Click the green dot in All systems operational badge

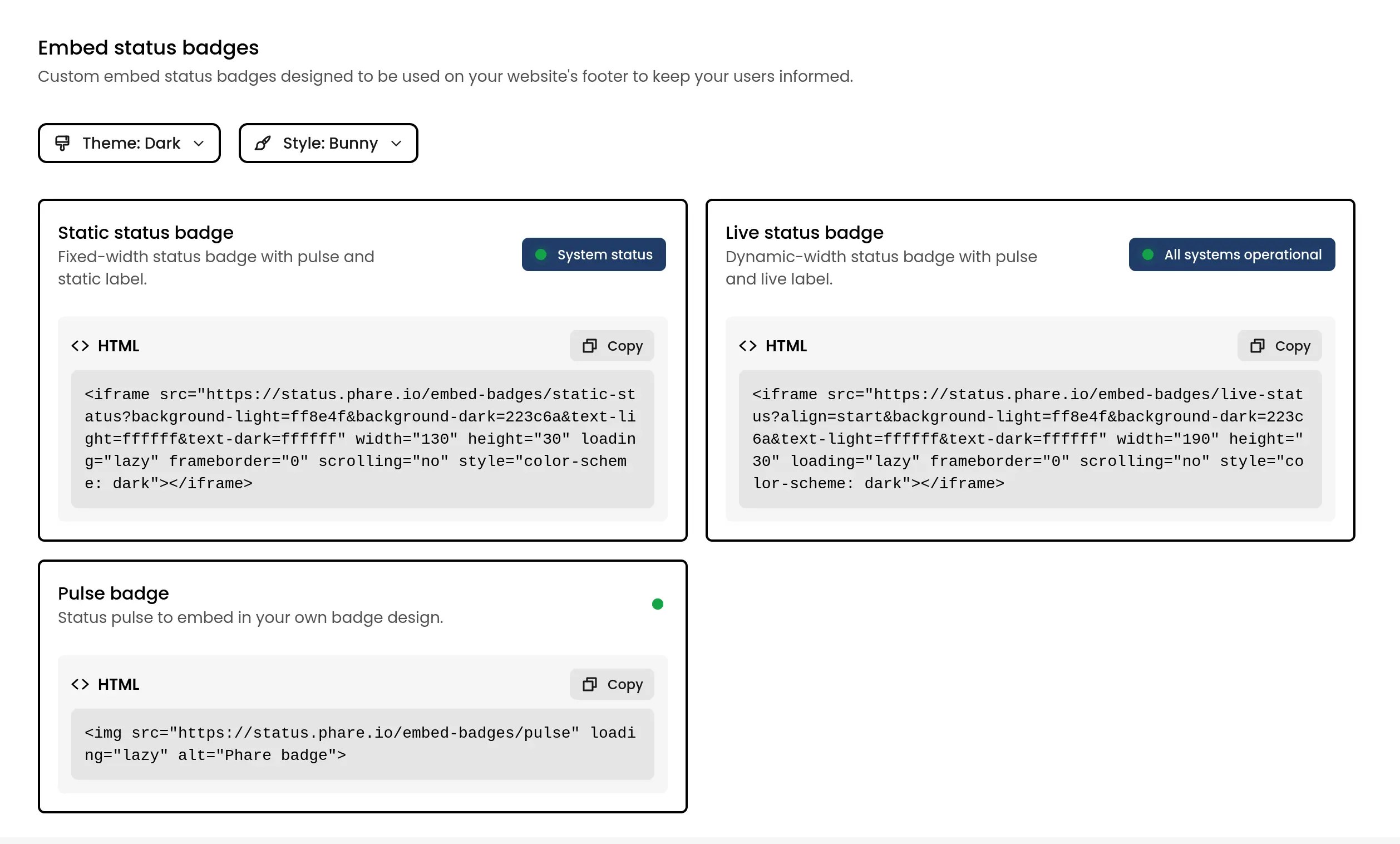[x=1148, y=254]
